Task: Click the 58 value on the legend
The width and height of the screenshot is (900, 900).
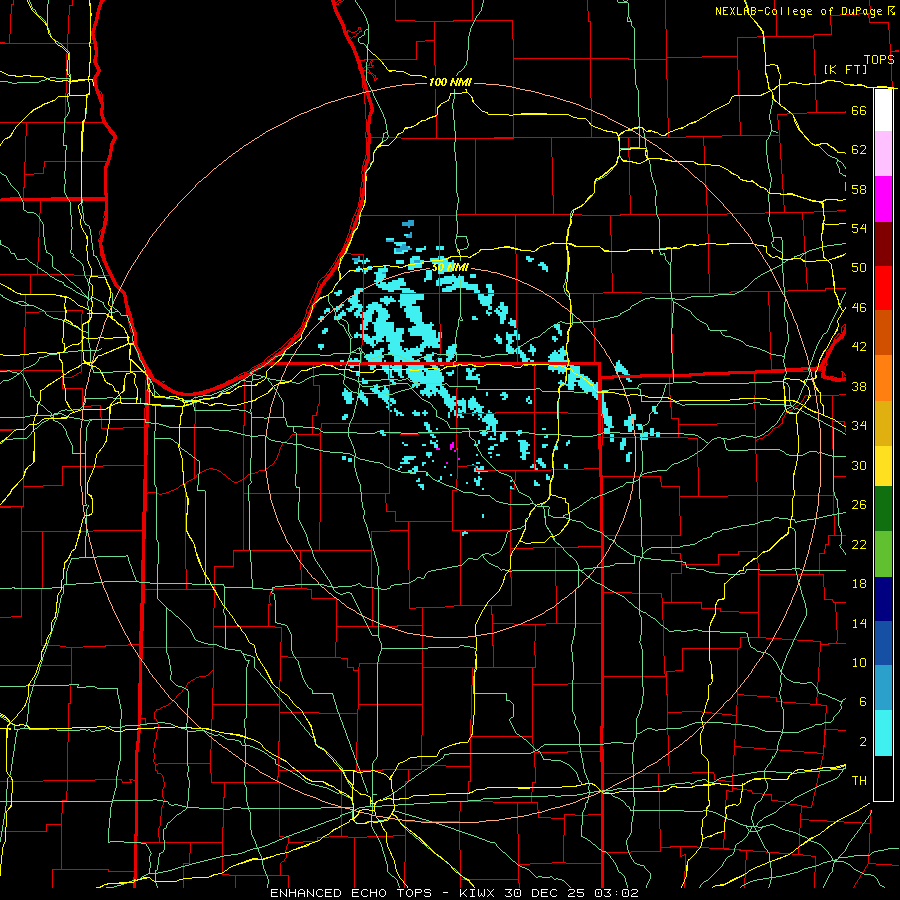Action: (x=859, y=189)
